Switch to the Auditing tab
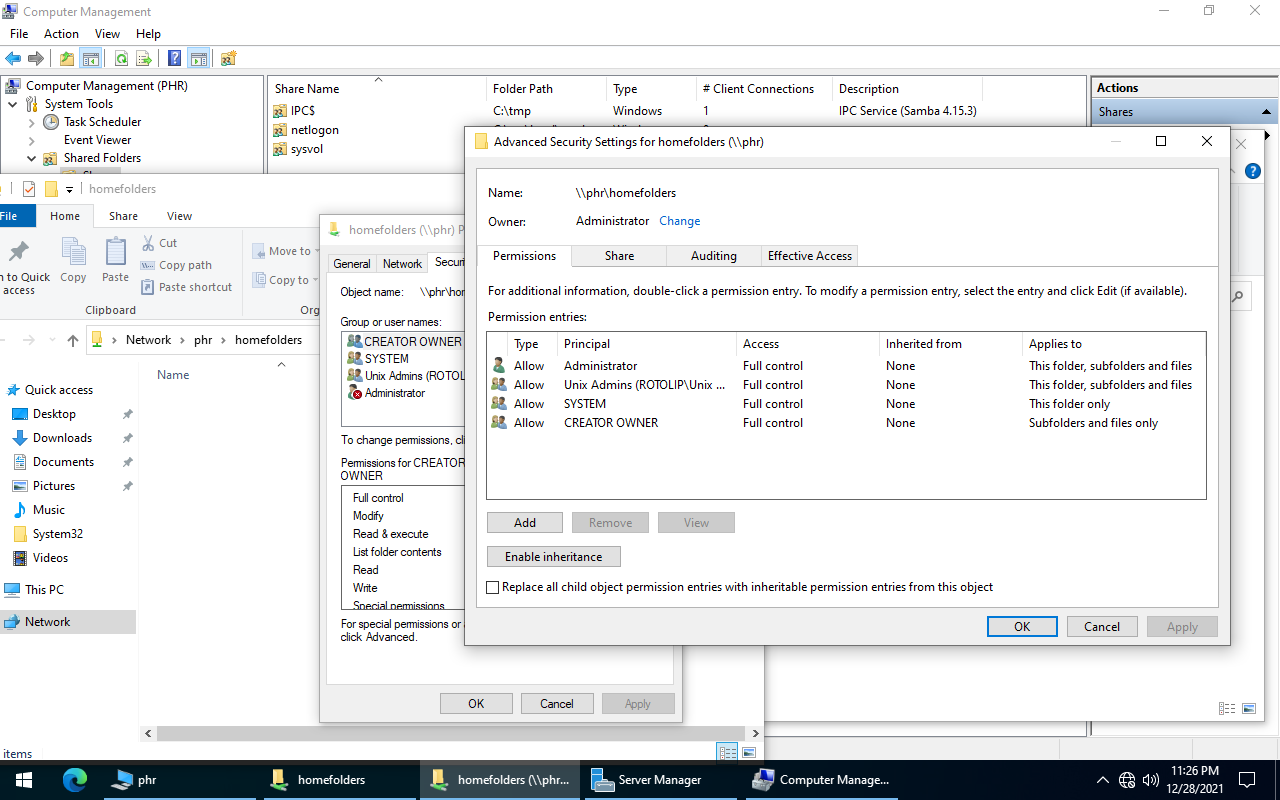This screenshot has height=800, width=1280. click(x=713, y=256)
